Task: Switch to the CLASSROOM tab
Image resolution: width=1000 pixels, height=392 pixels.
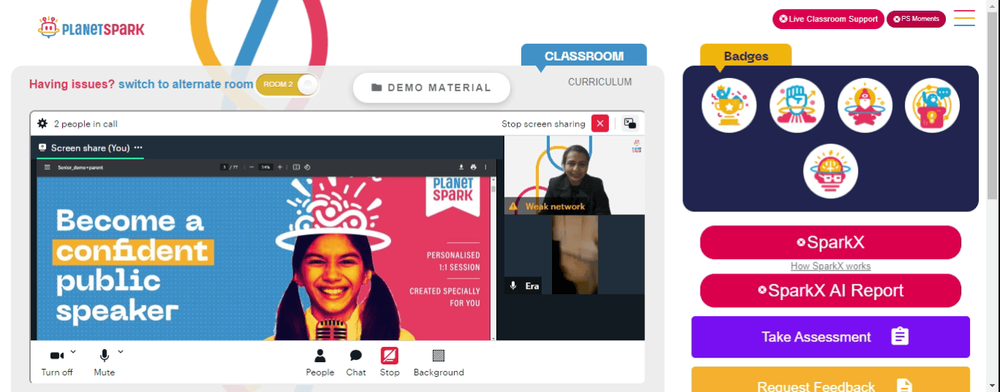Action: (x=584, y=55)
